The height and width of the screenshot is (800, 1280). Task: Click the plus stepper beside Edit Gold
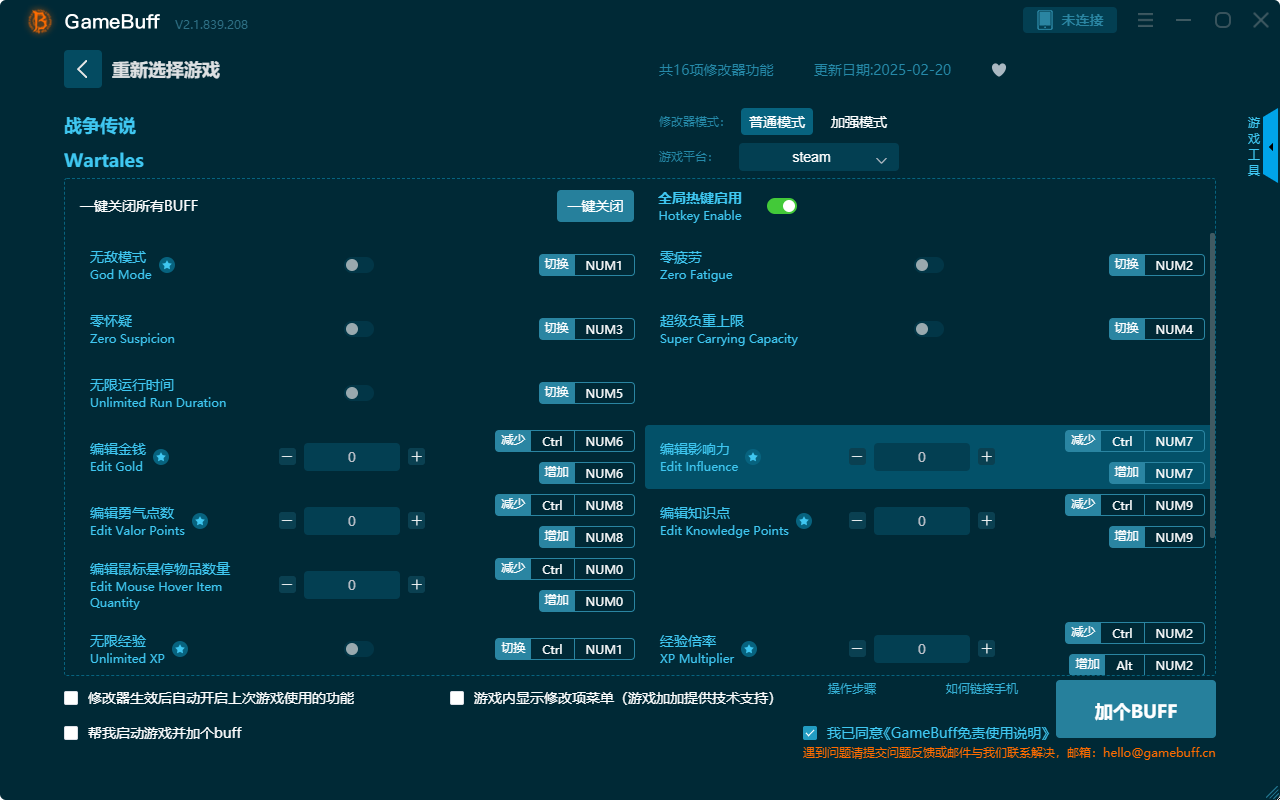tap(416, 456)
